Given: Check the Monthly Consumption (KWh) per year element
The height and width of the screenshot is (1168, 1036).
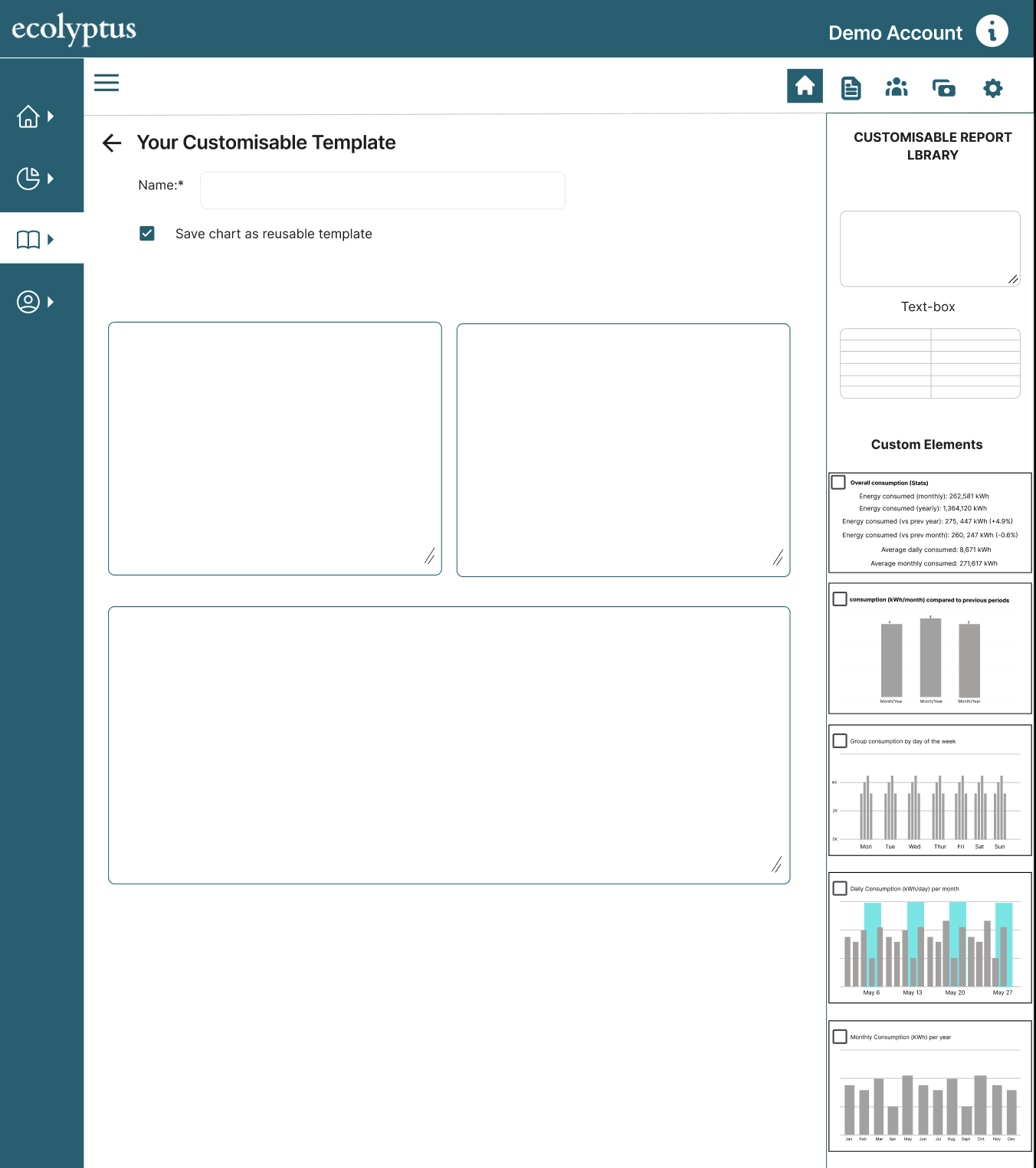Looking at the screenshot, I should click(839, 1036).
